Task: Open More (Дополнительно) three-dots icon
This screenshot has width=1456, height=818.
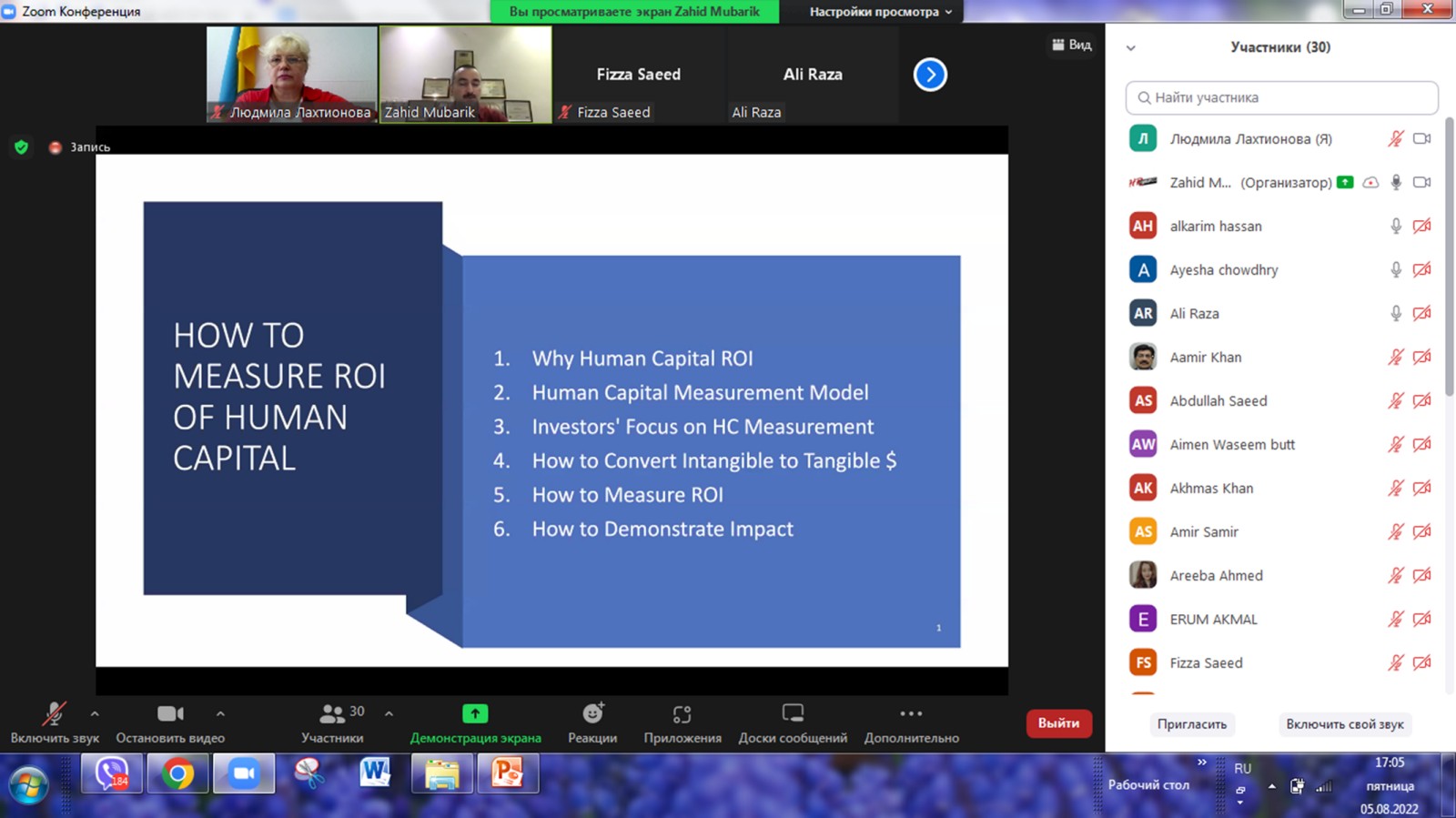Action: [911, 714]
